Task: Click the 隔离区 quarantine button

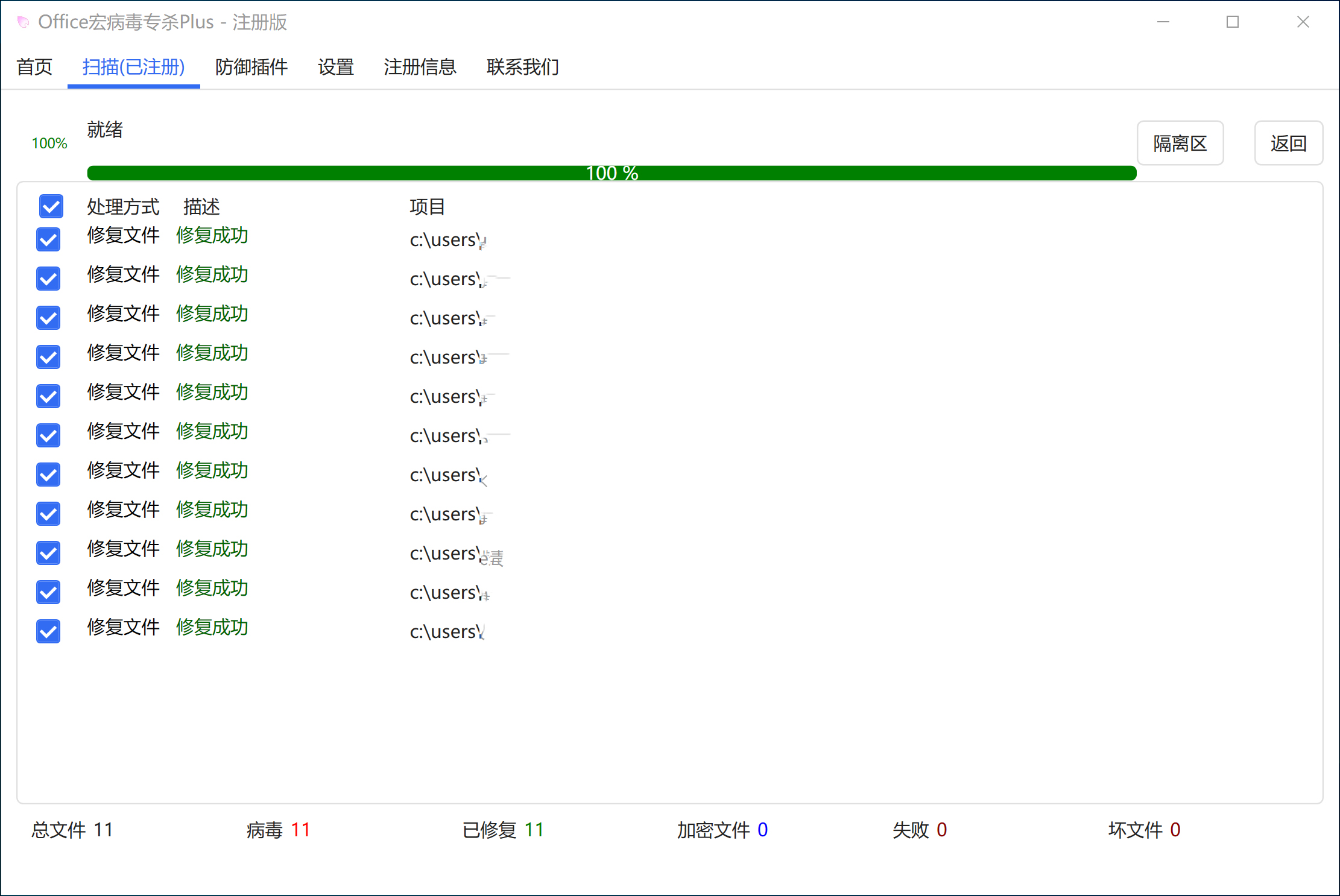Action: click(1180, 143)
